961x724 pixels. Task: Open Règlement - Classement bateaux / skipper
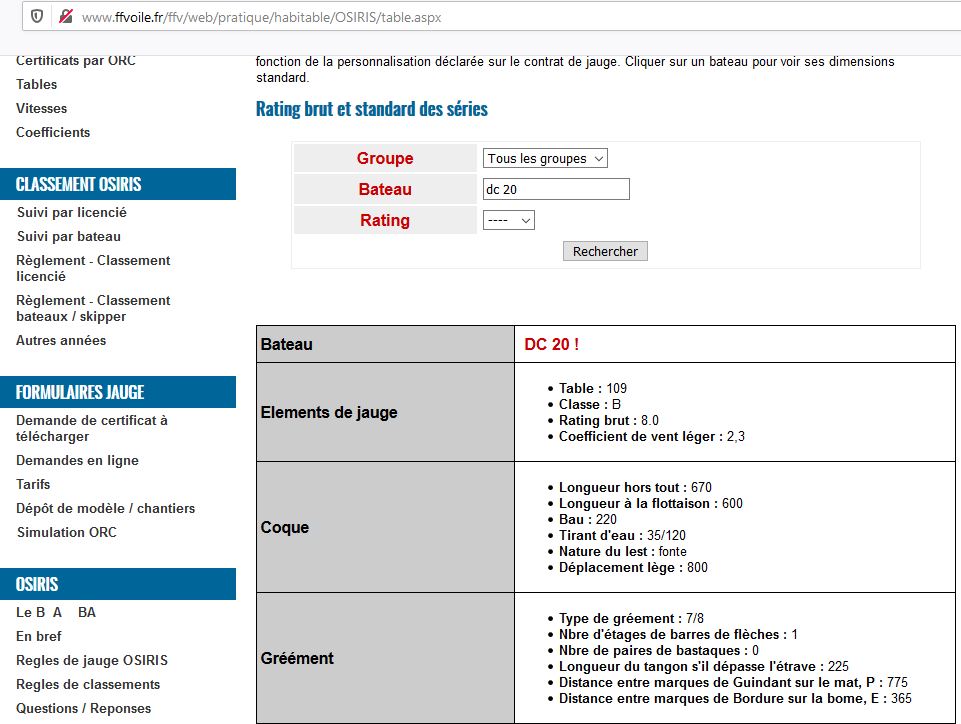pyautogui.click(x=93, y=309)
